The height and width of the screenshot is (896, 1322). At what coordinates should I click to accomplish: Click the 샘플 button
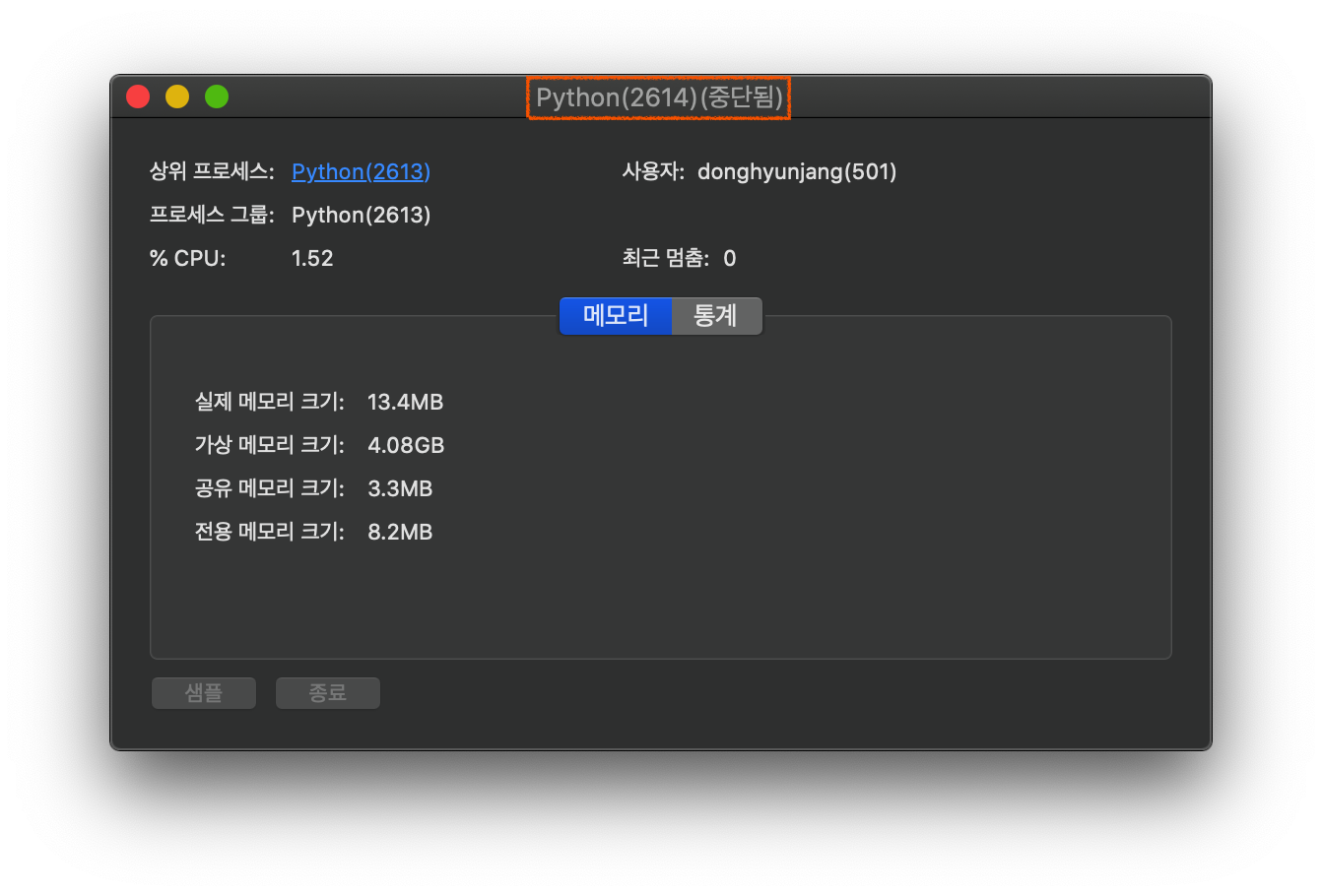click(204, 693)
